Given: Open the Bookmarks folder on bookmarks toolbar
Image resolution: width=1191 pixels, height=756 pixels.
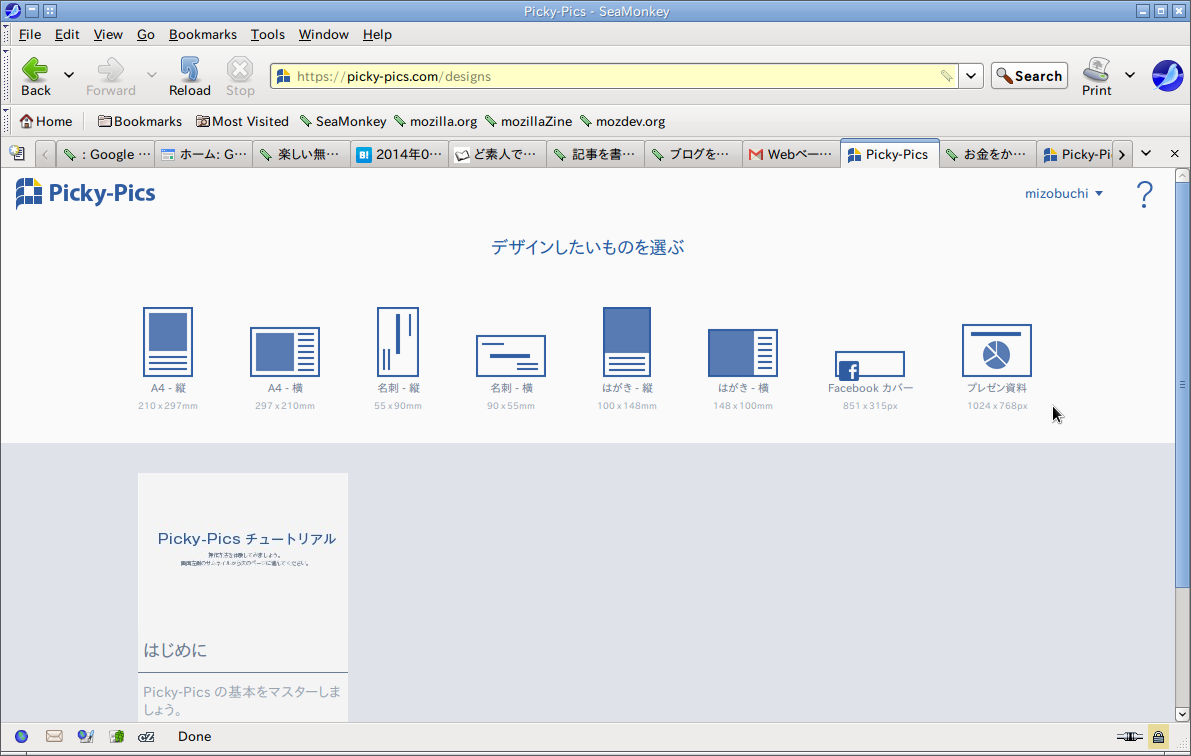Looking at the screenshot, I should [140, 122].
